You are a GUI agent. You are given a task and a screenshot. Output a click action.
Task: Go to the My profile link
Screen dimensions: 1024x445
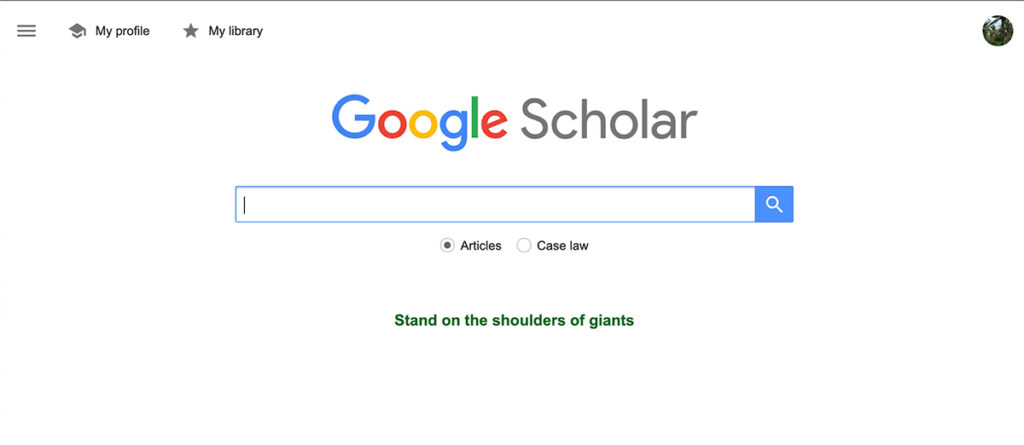(122, 31)
